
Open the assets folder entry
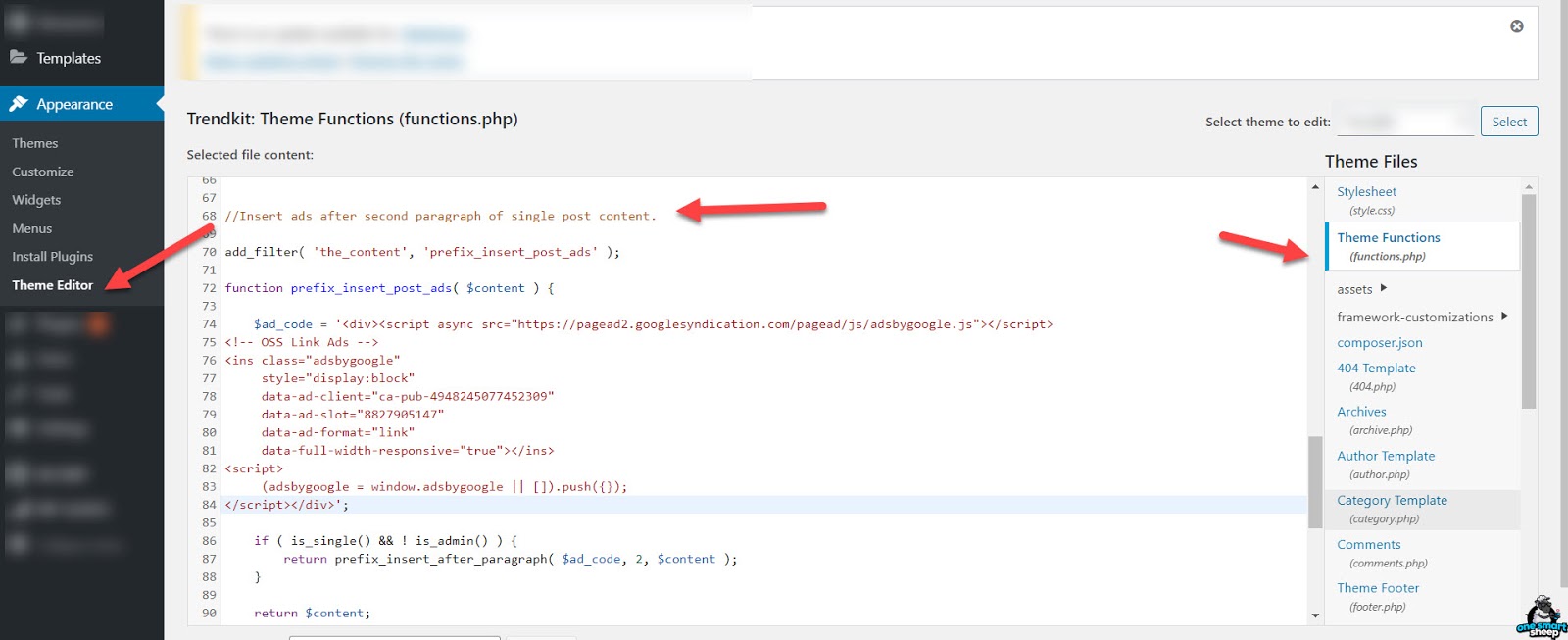click(1354, 289)
